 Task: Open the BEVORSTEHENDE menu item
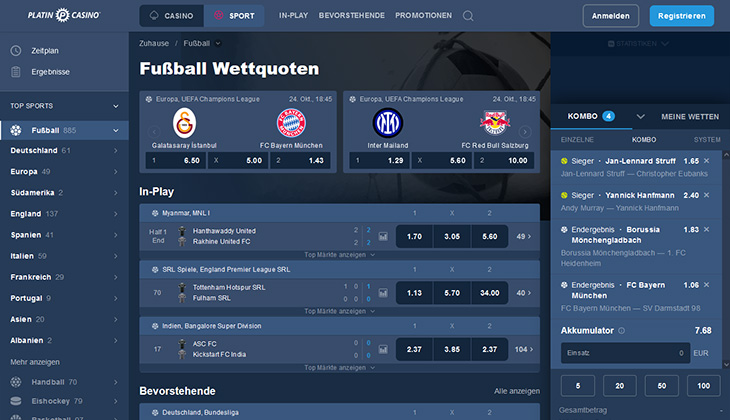[x=351, y=15]
